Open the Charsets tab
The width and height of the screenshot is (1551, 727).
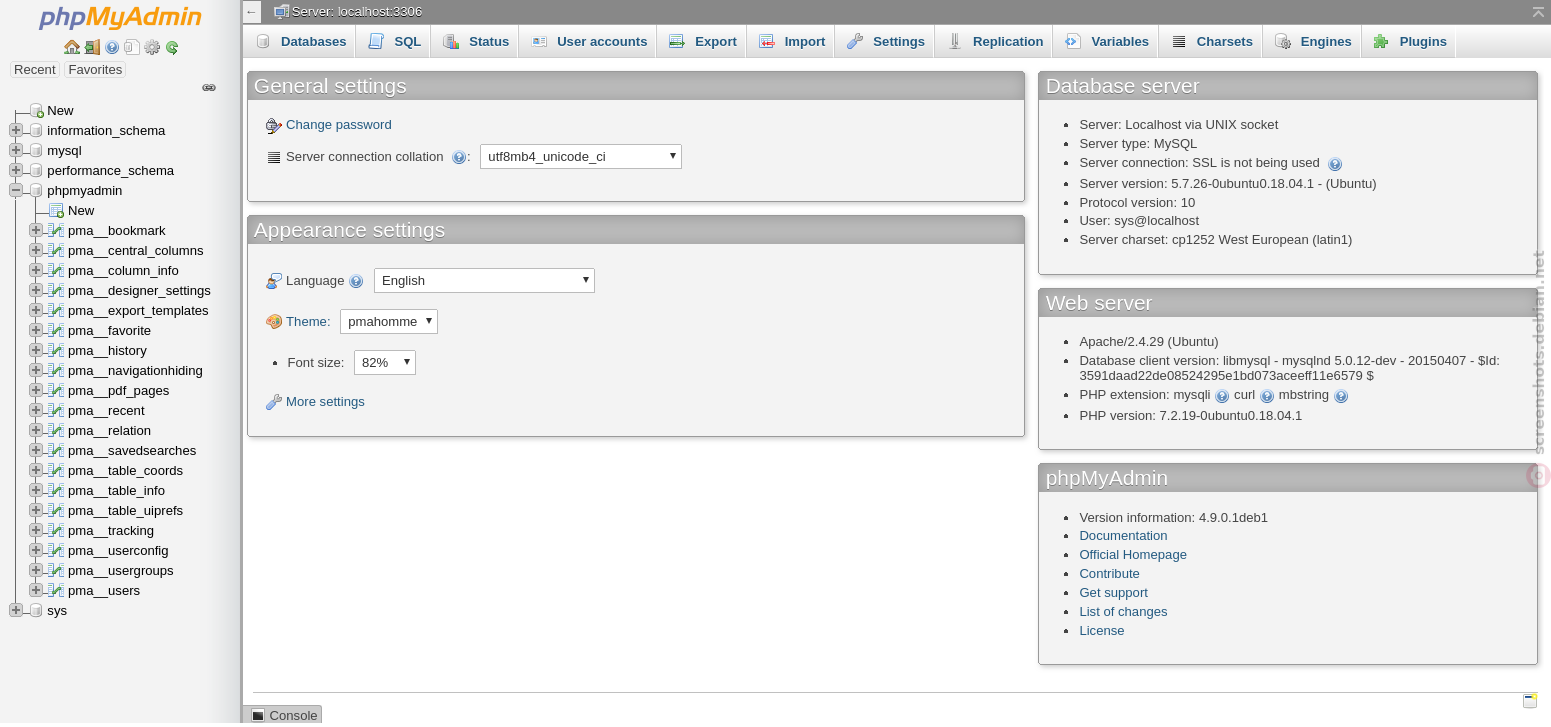click(1212, 41)
